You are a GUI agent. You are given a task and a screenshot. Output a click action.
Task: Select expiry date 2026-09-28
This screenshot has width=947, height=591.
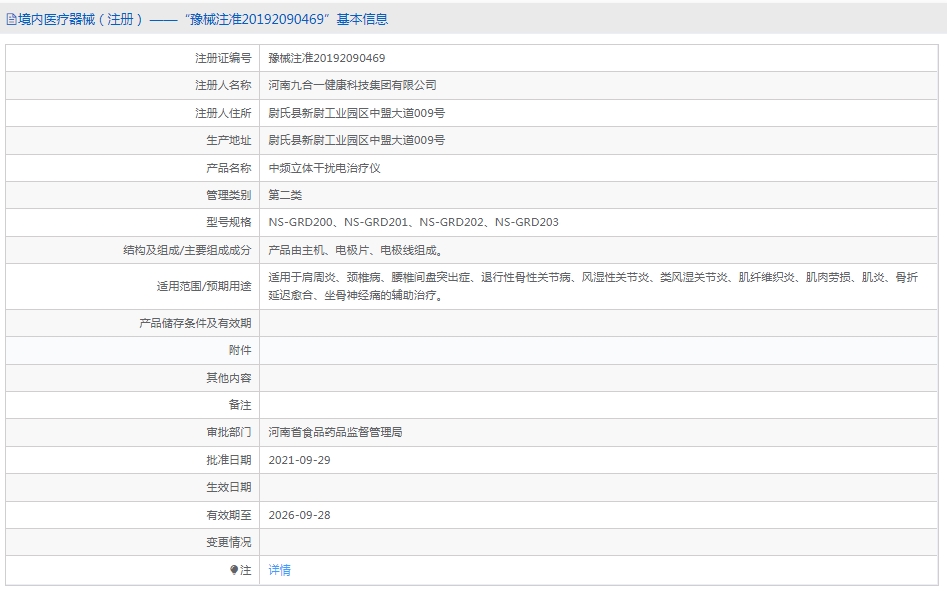300,515
